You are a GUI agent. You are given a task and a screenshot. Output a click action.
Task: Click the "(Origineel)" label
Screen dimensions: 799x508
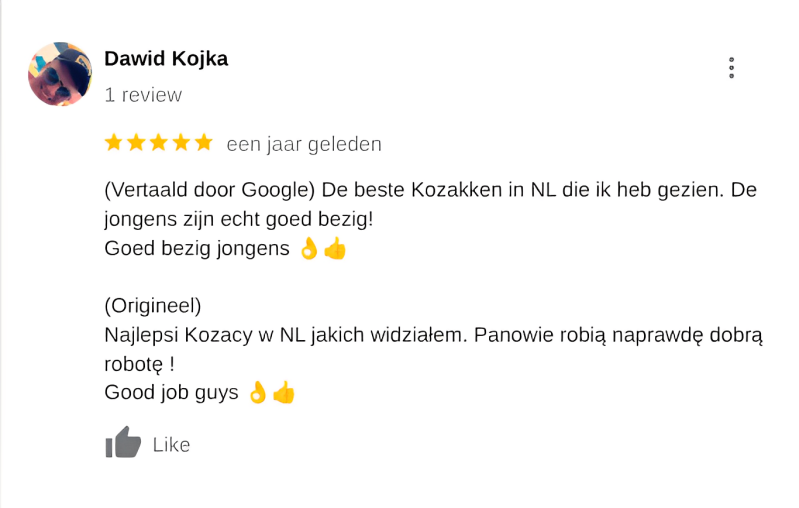153,305
